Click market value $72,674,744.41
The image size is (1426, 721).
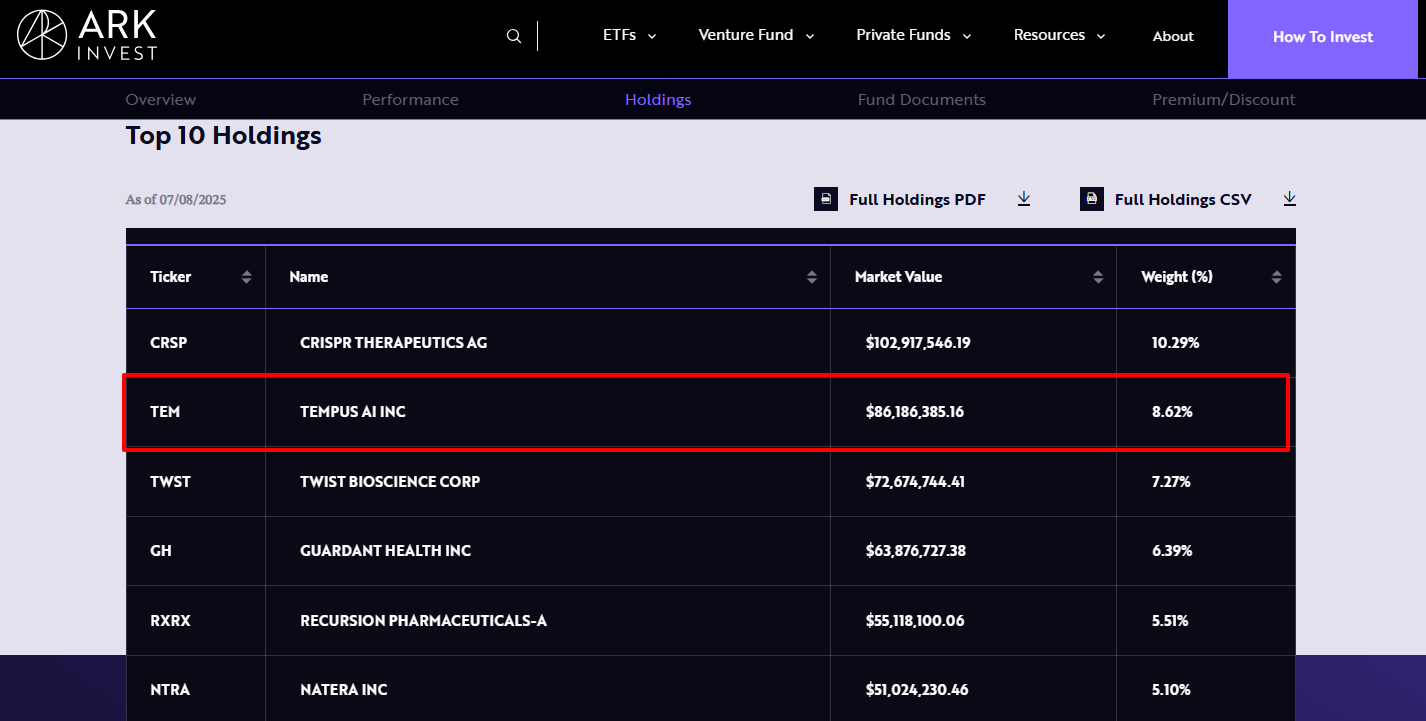click(915, 482)
